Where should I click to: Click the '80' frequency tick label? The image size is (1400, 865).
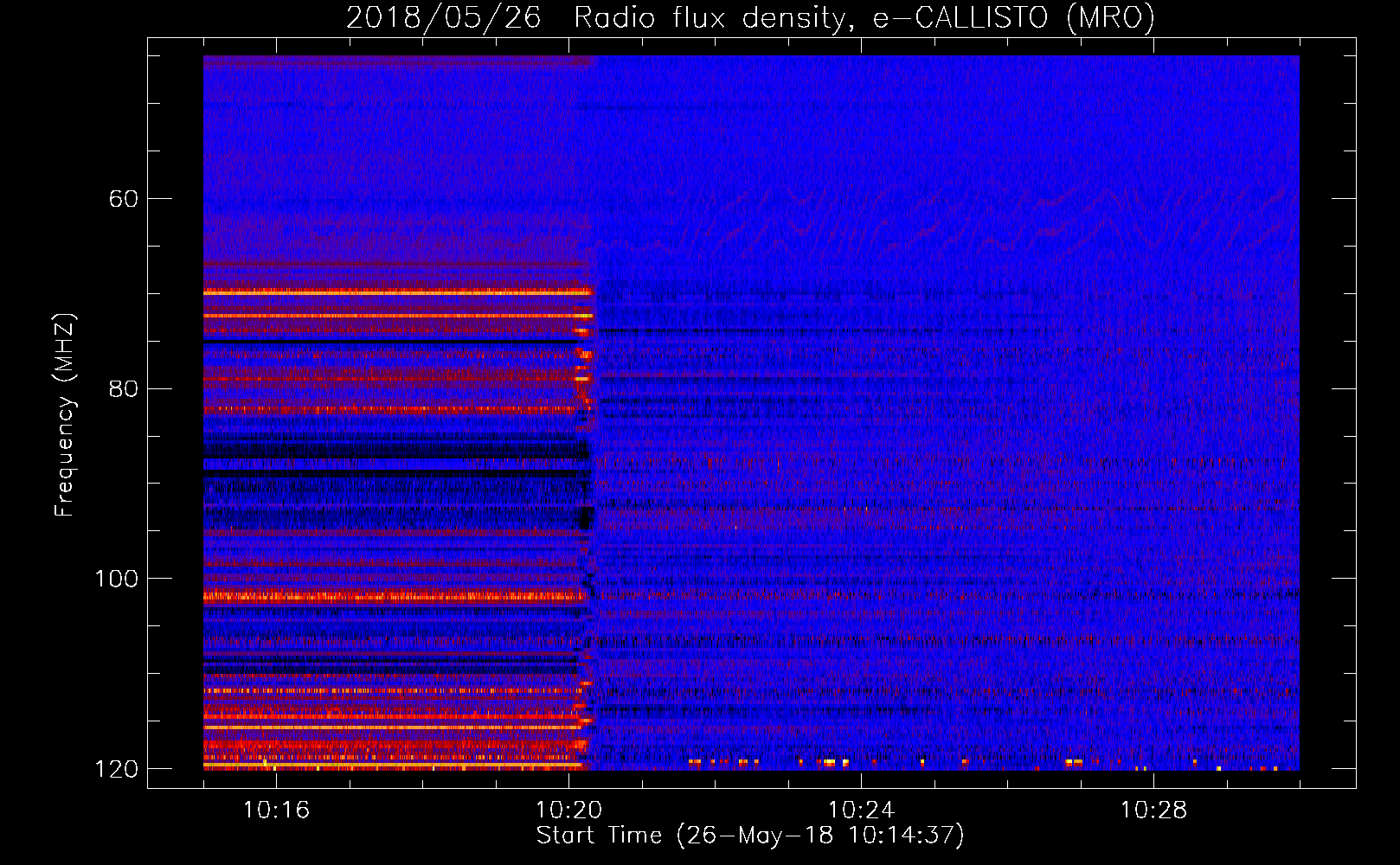pos(124,388)
